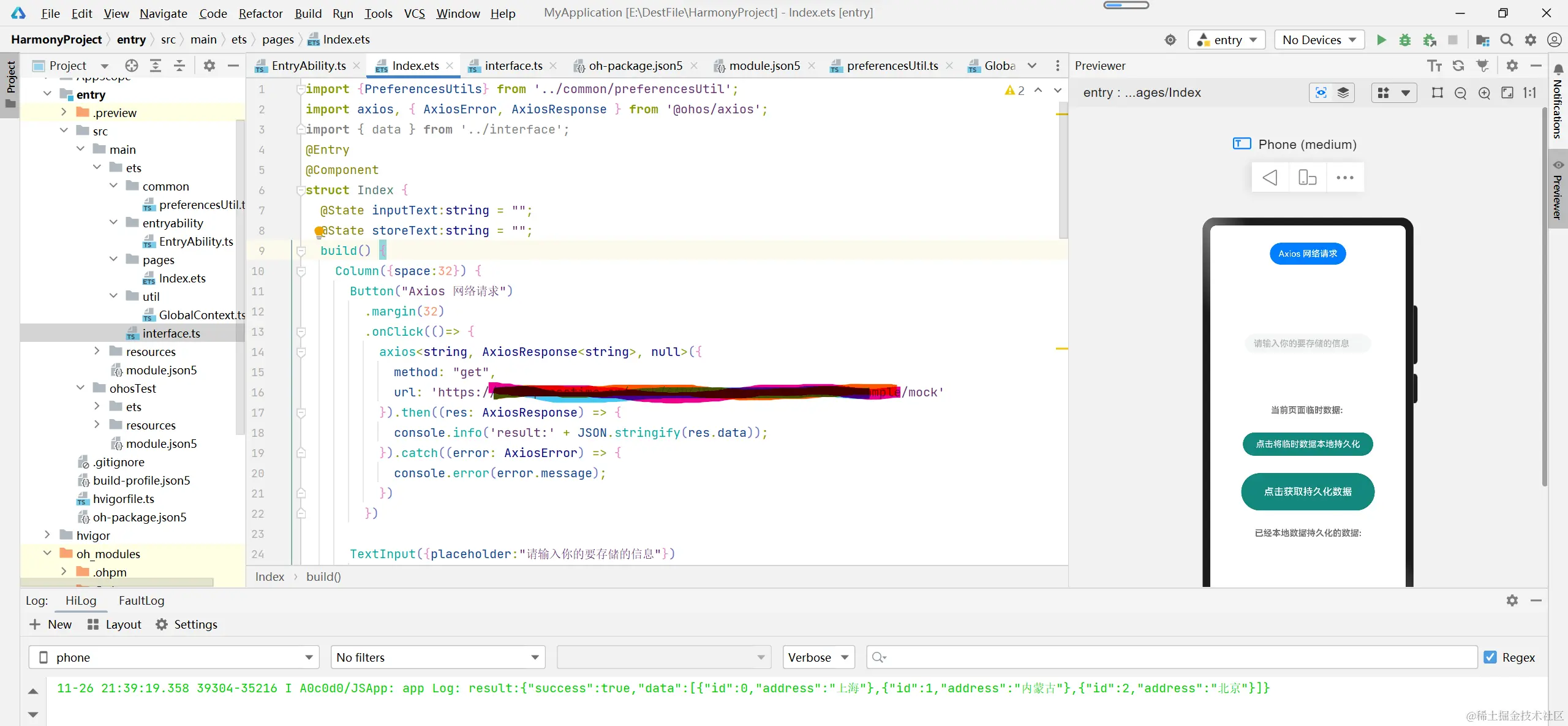The width and height of the screenshot is (1568, 726).
Task: Click the rotate device icon in Previewer
Action: click(1307, 178)
